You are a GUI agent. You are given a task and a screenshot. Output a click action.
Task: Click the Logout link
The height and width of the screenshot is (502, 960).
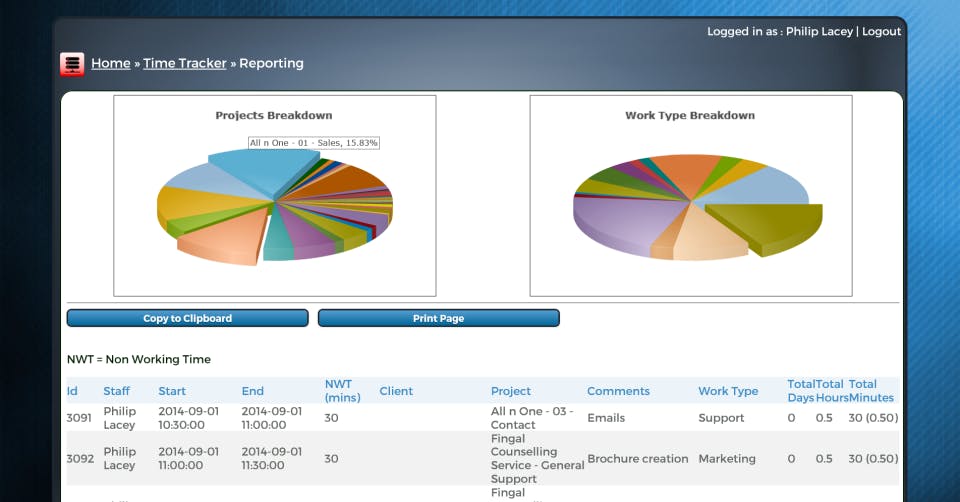coord(882,31)
